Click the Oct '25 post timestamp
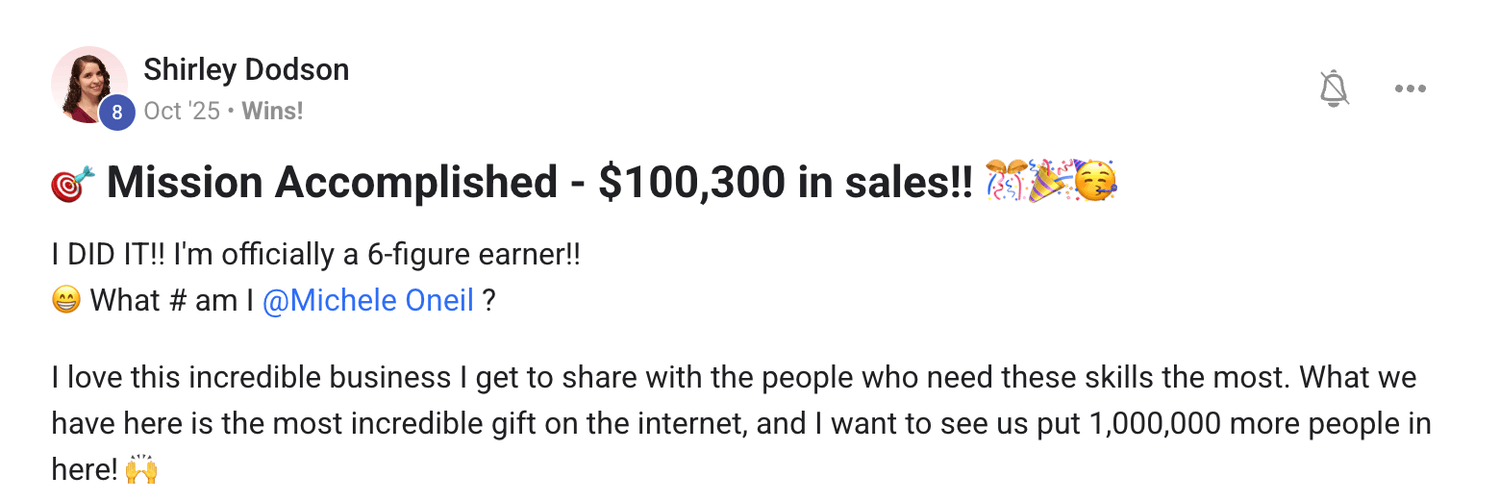1500x502 pixels. tap(181, 111)
